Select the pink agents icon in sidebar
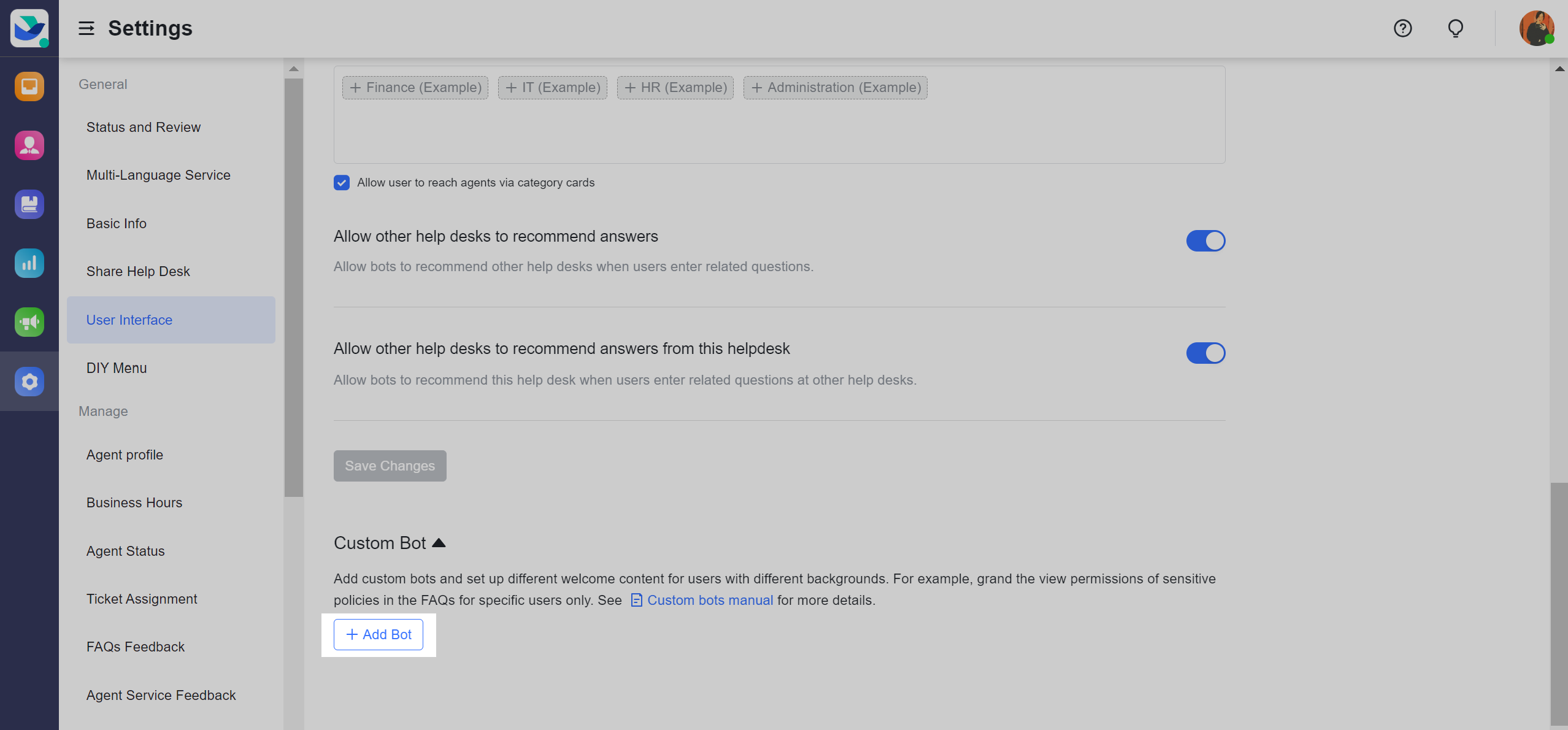The height and width of the screenshot is (730, 1568). click(x=29, y=145)
